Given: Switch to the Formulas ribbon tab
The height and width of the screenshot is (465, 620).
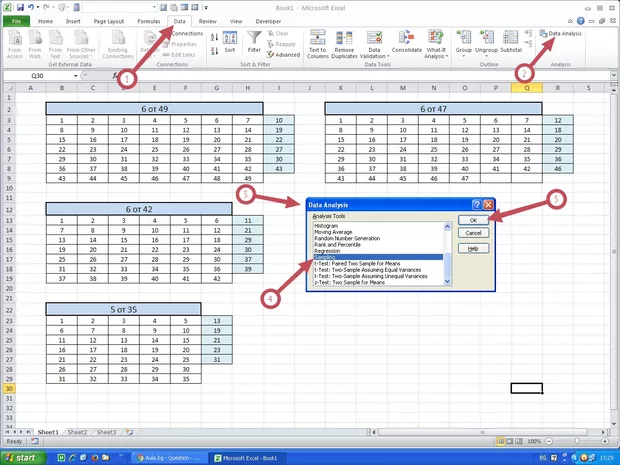Looking at the screenshot, I should pyautogui.click(x=148, y=20).
